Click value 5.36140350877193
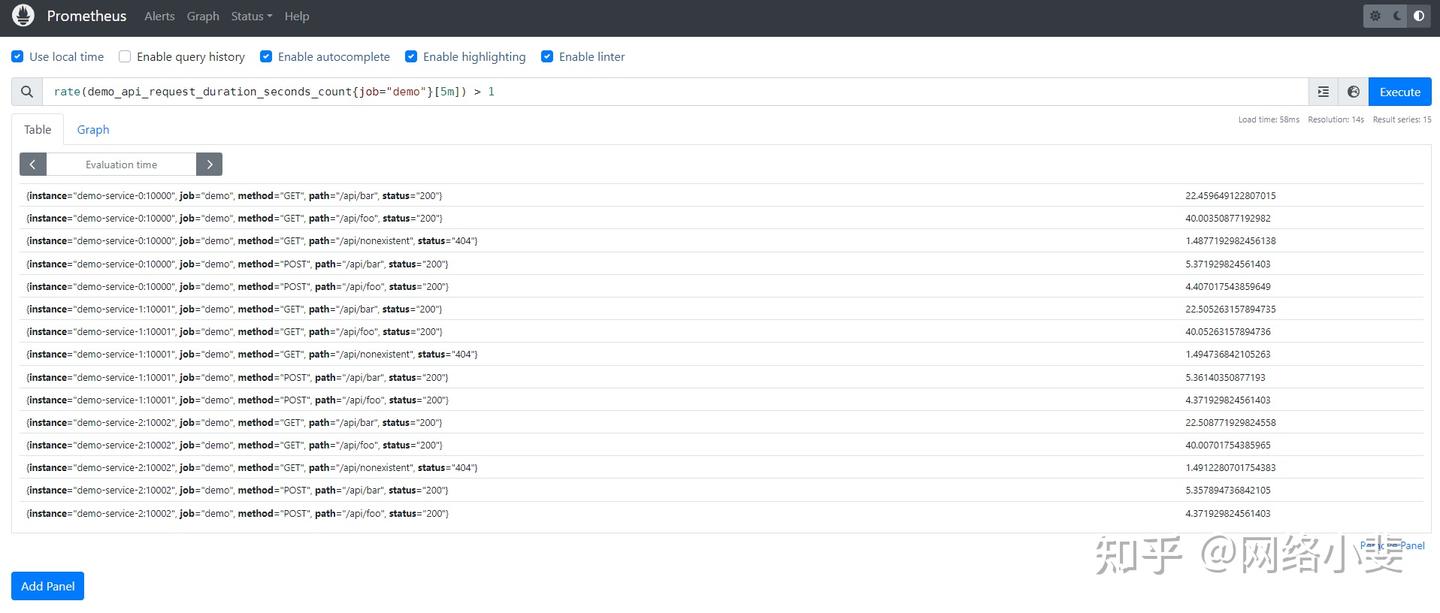 pyautogui.click(x=1225, y=378)
